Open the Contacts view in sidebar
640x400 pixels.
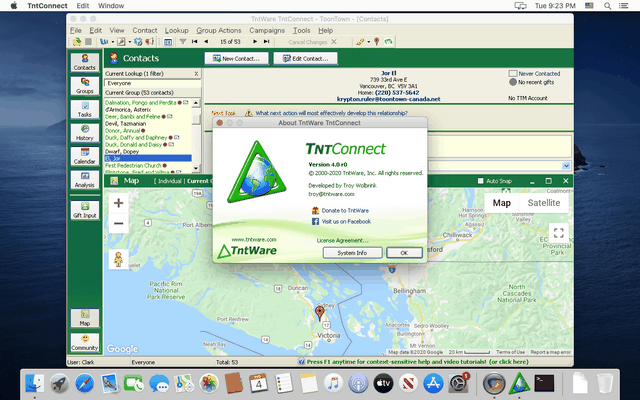click(84, 62)
